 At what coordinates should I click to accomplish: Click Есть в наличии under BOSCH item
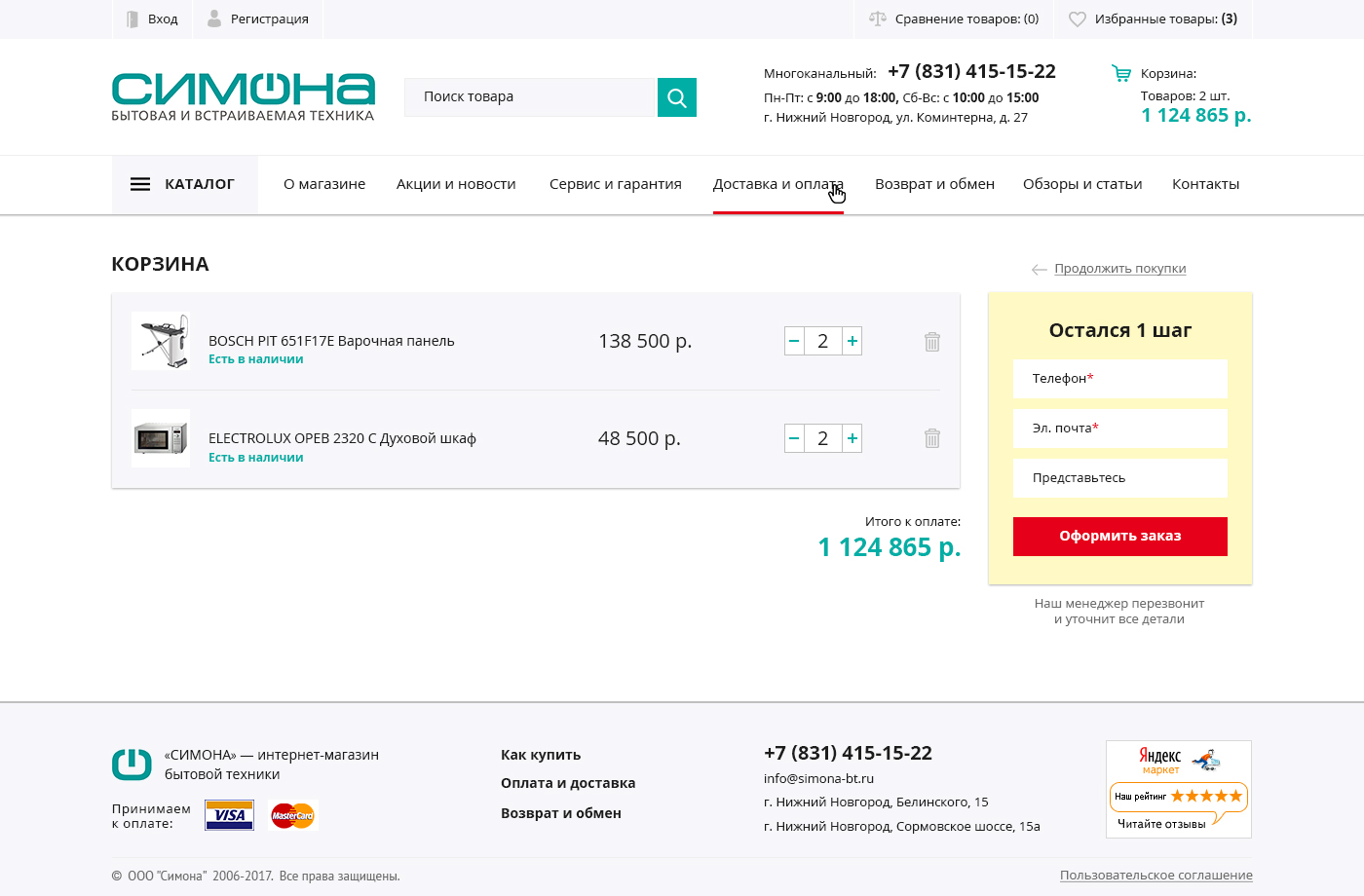(x=255, y=359)
